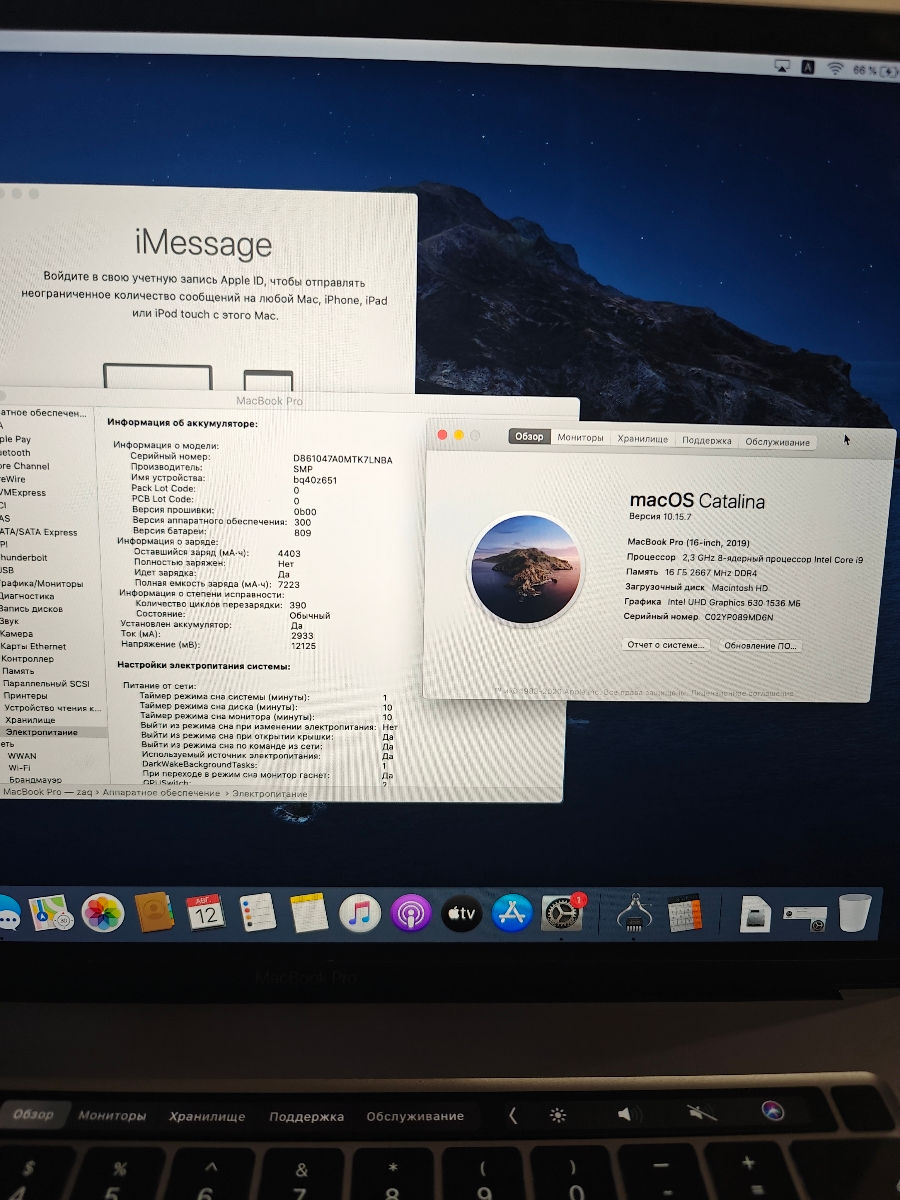Click cycle count value 390
This screenshot has height=1200, width=900.
(298, 605)
